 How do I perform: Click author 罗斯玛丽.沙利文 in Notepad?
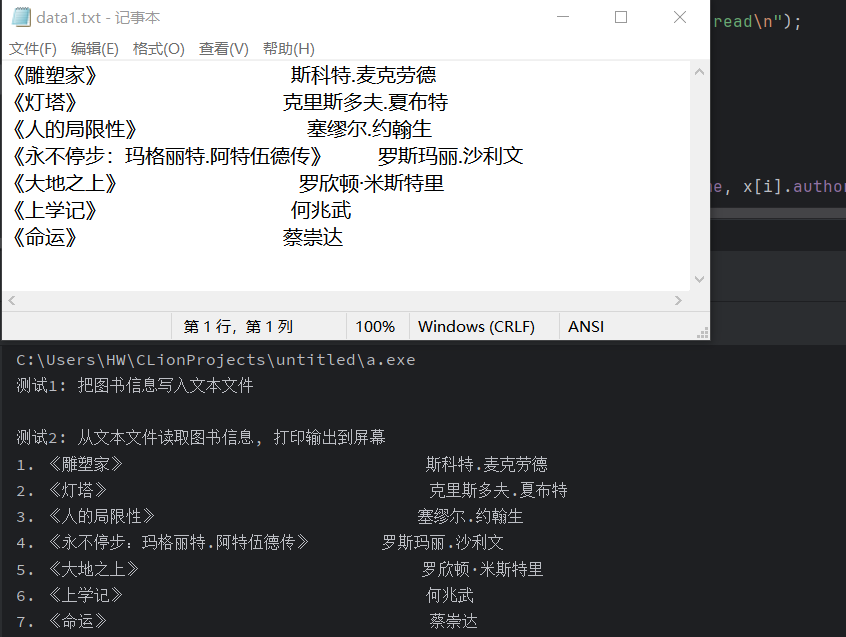tap(450, 156)
